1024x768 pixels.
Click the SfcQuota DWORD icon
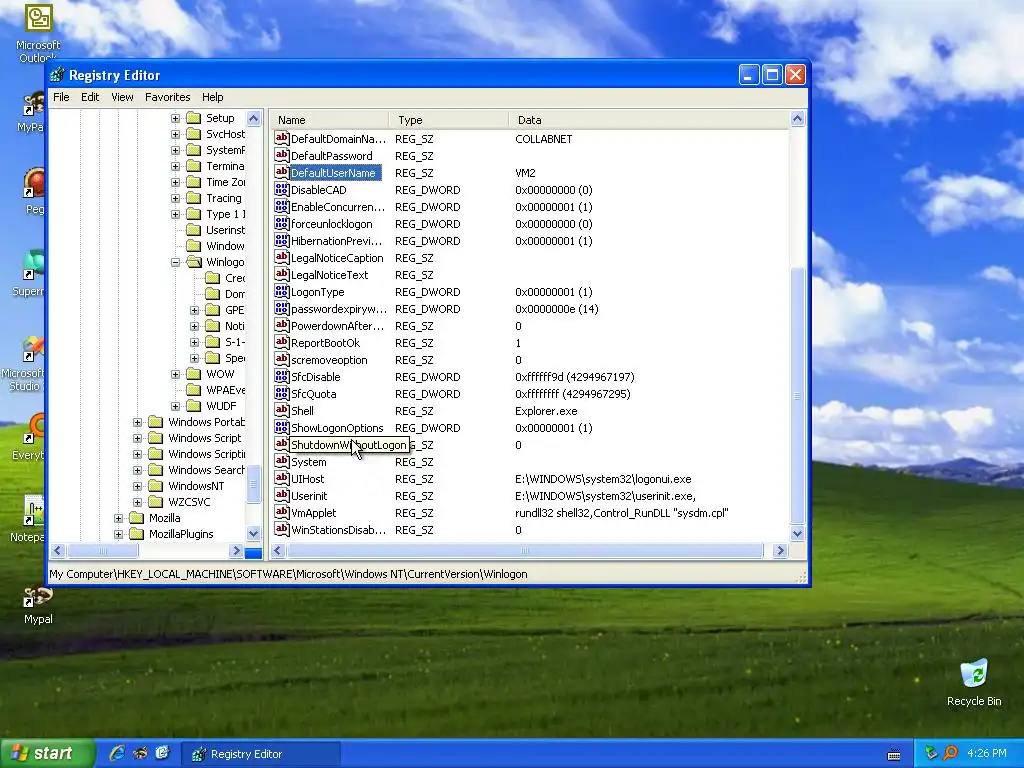281,393
